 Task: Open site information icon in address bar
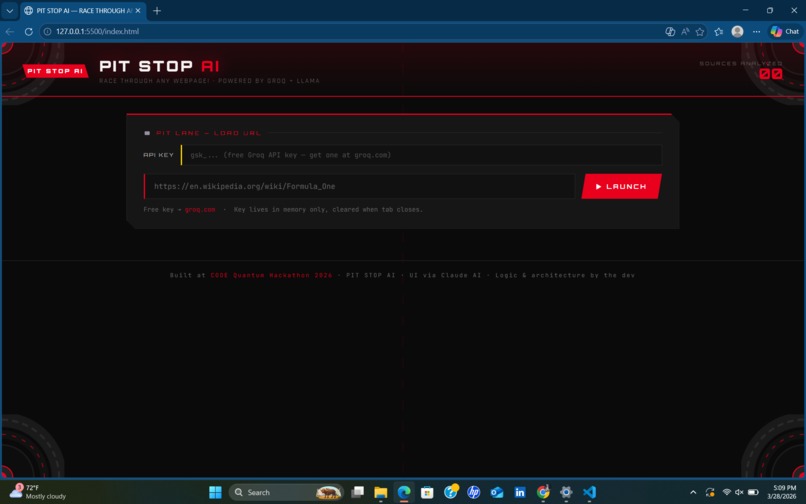coord(47,31)
